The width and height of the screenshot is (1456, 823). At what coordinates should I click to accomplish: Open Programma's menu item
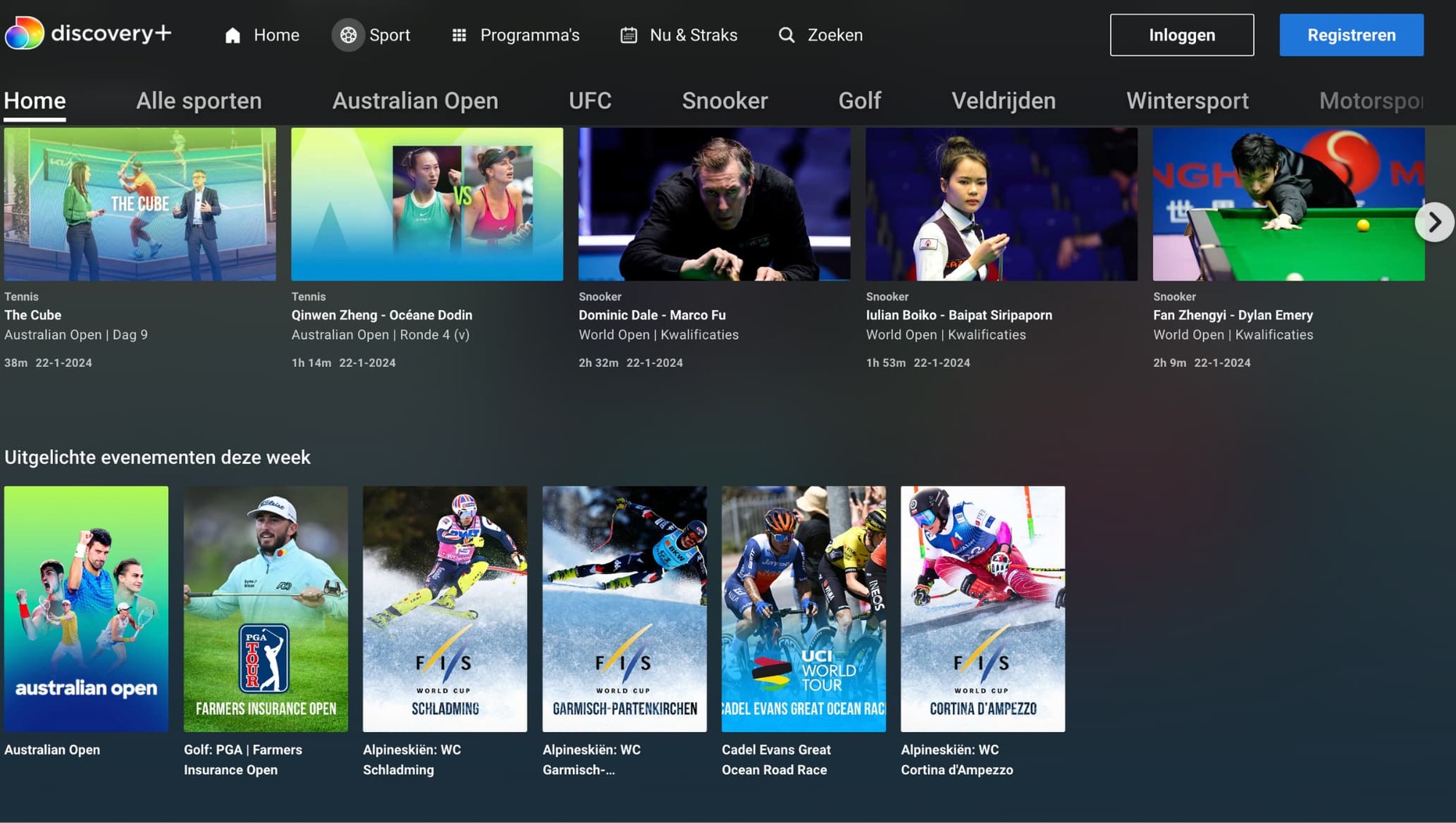515,35
